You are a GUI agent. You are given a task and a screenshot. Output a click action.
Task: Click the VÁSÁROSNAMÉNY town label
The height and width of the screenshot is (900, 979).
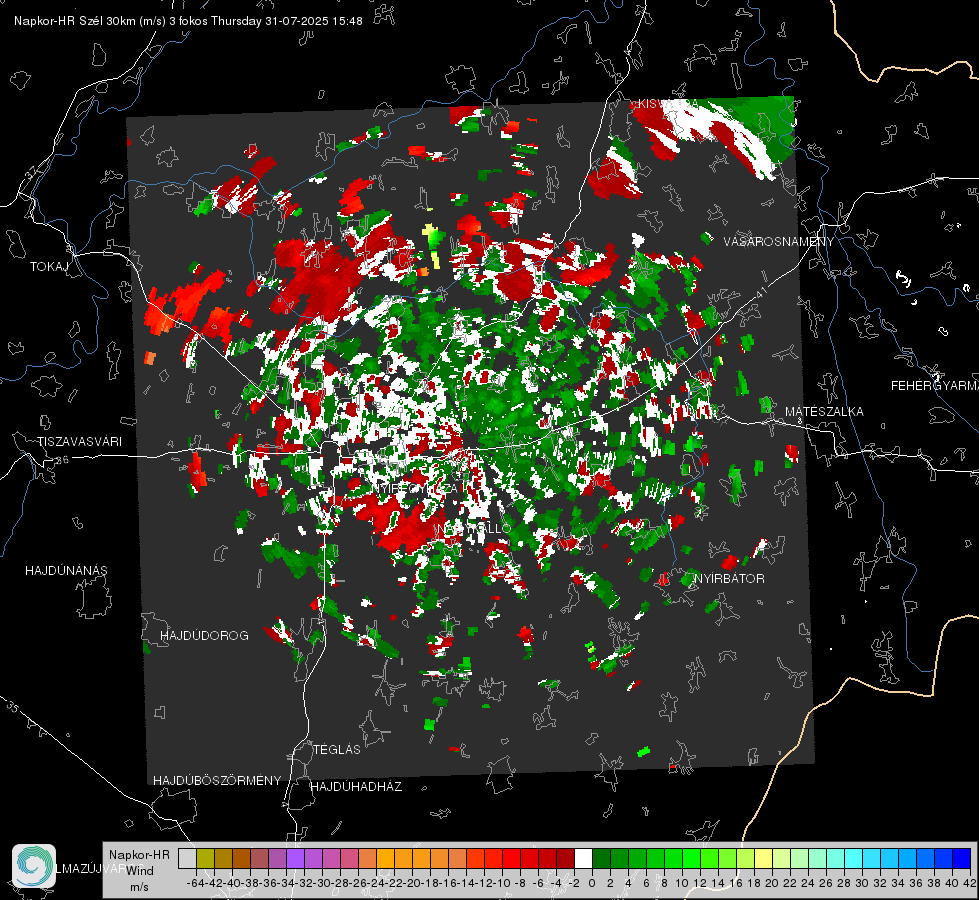(x=779, y=241)
